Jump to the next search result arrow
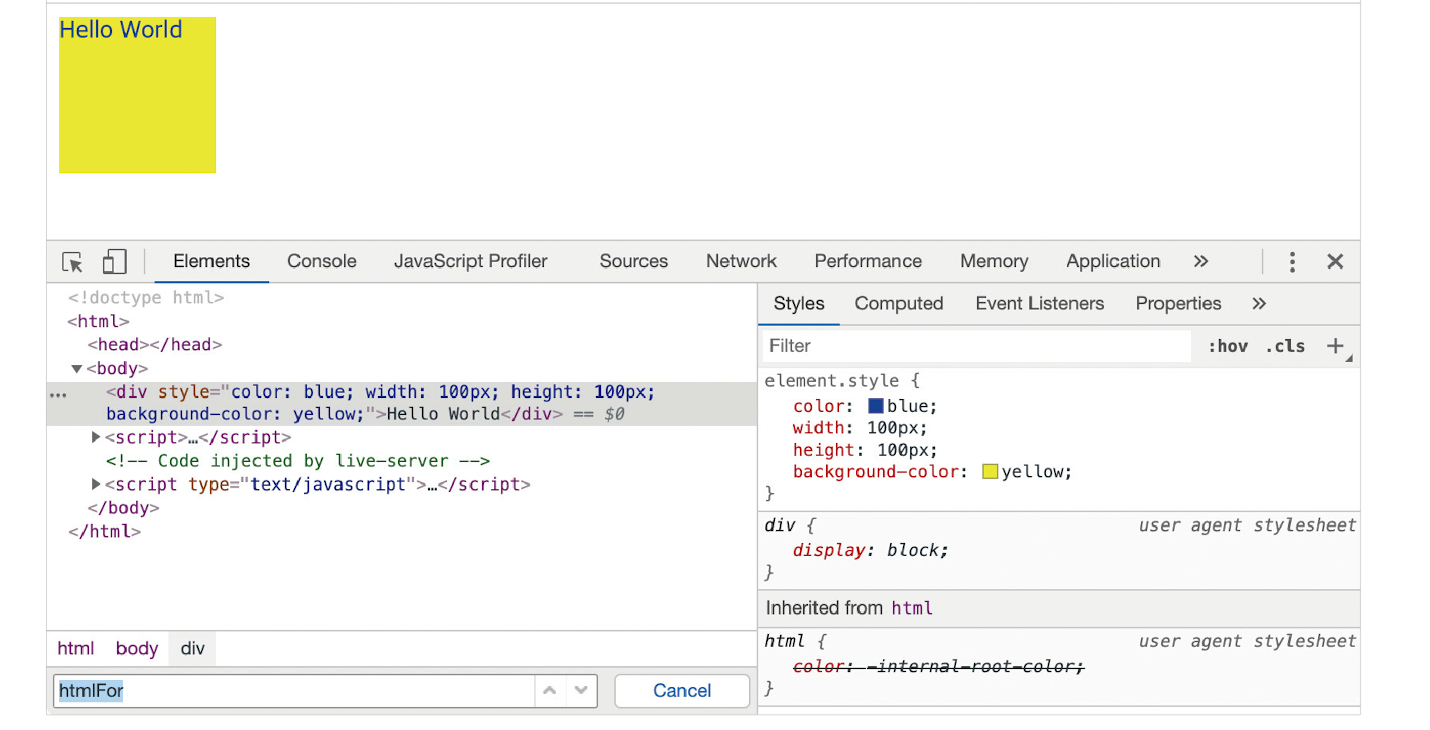 click(x=581, y=691)
